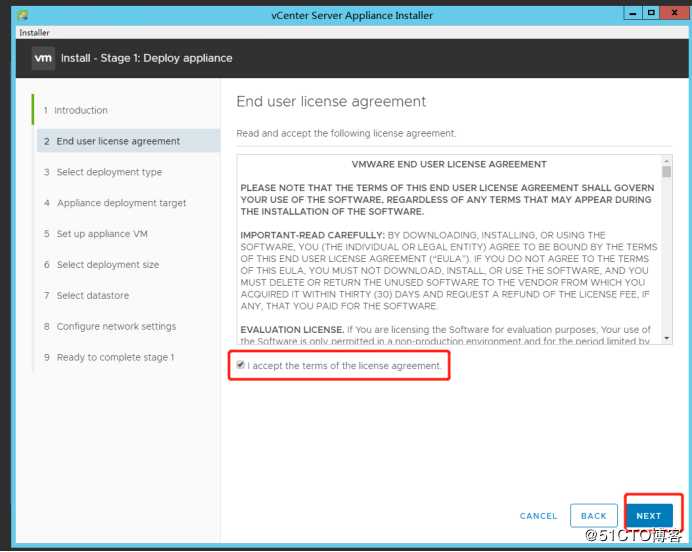Minimize the installer window

[x=632, y=13]
